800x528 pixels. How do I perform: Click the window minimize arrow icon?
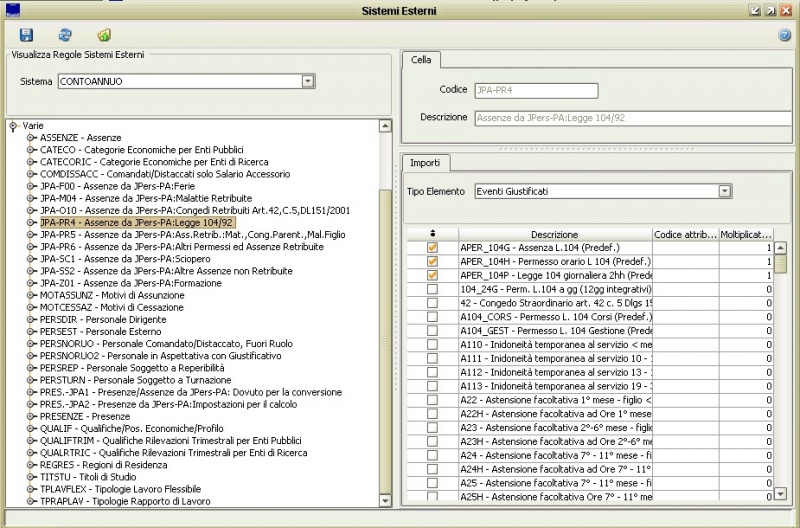coord(755,9)
